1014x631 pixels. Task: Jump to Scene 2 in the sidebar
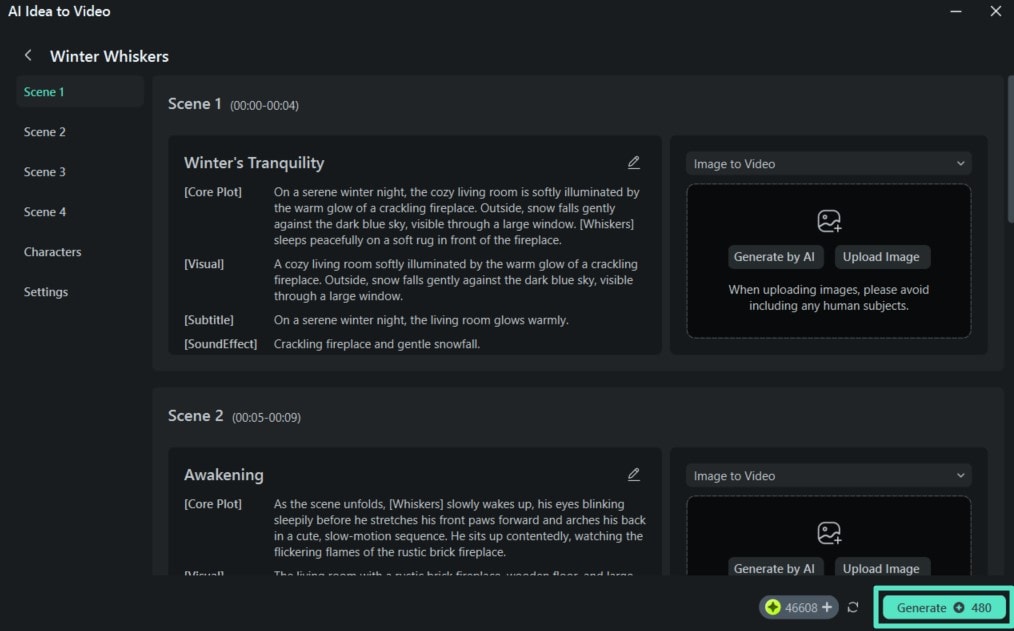click(x=45, y=132)
